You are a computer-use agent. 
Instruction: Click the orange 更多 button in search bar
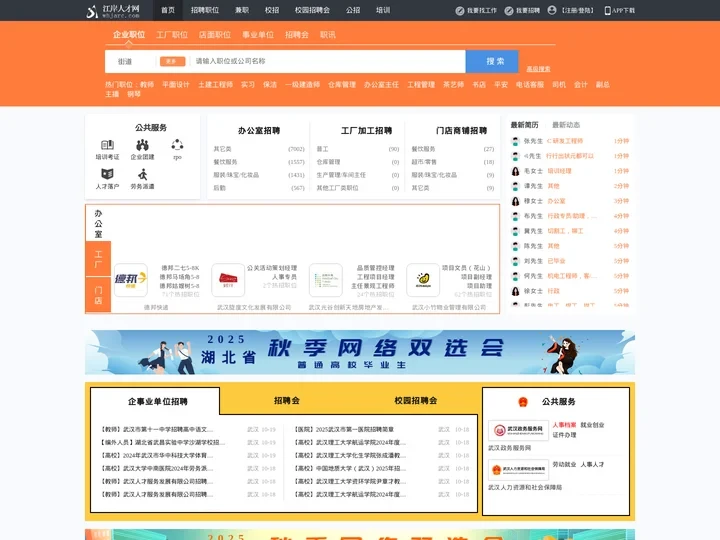tap(172, 62)
